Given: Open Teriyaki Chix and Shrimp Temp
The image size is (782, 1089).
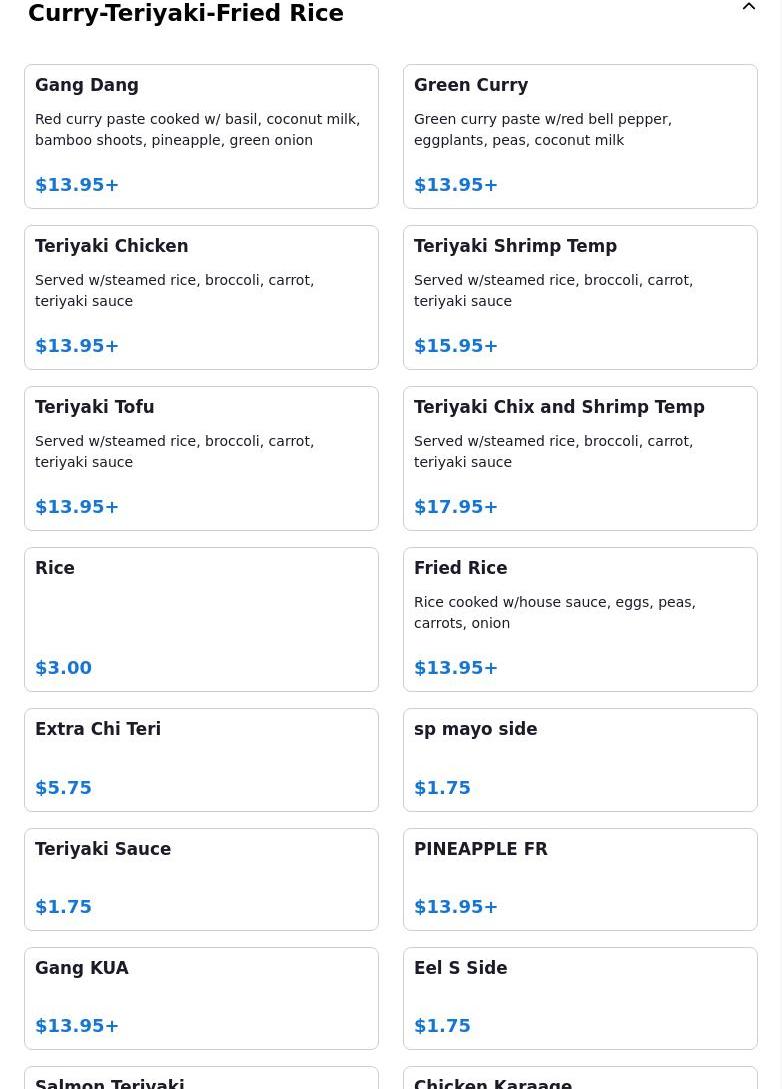Looking at the screenshot, I should pos(580,458).
